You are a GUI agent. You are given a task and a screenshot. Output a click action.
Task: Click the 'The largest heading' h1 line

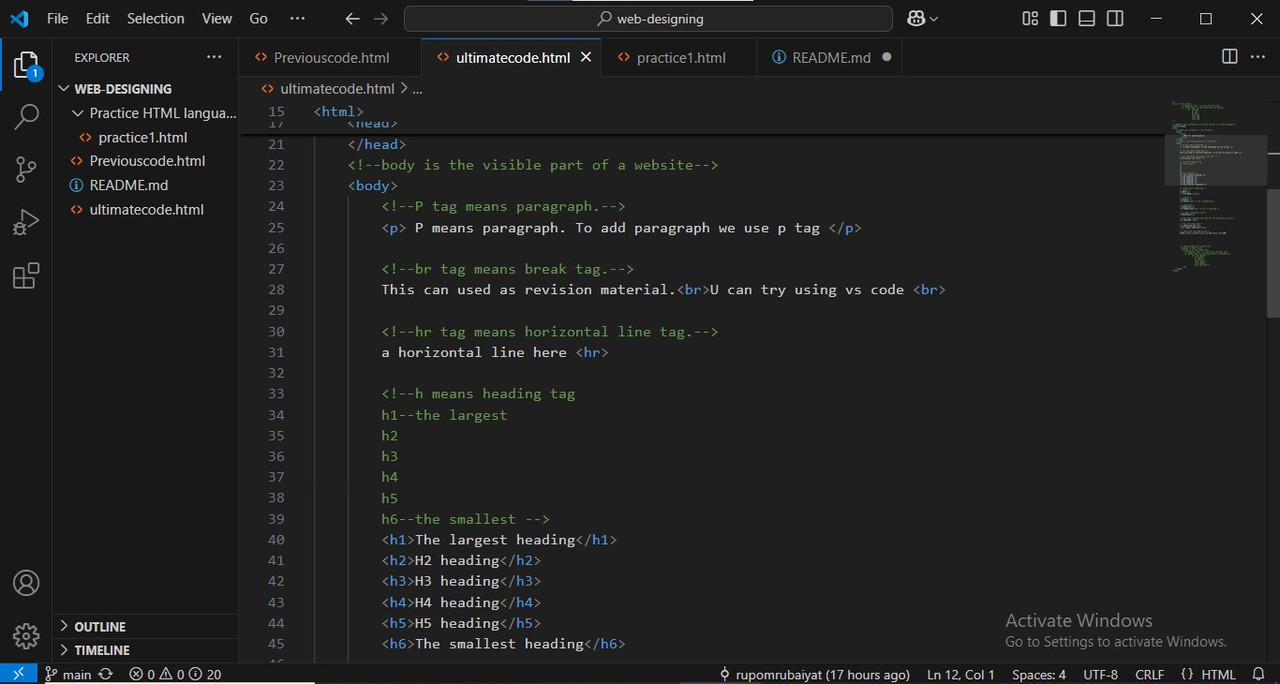pos(499,540)
